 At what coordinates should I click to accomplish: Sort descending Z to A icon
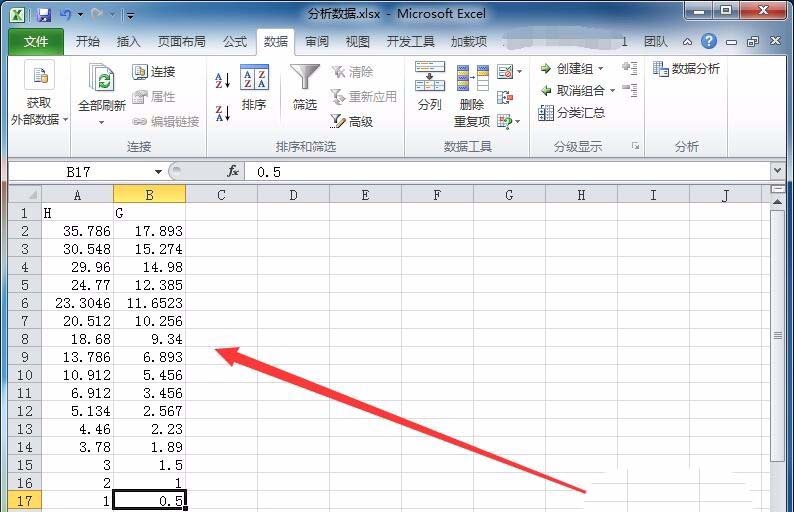click(x=223, y=113)
